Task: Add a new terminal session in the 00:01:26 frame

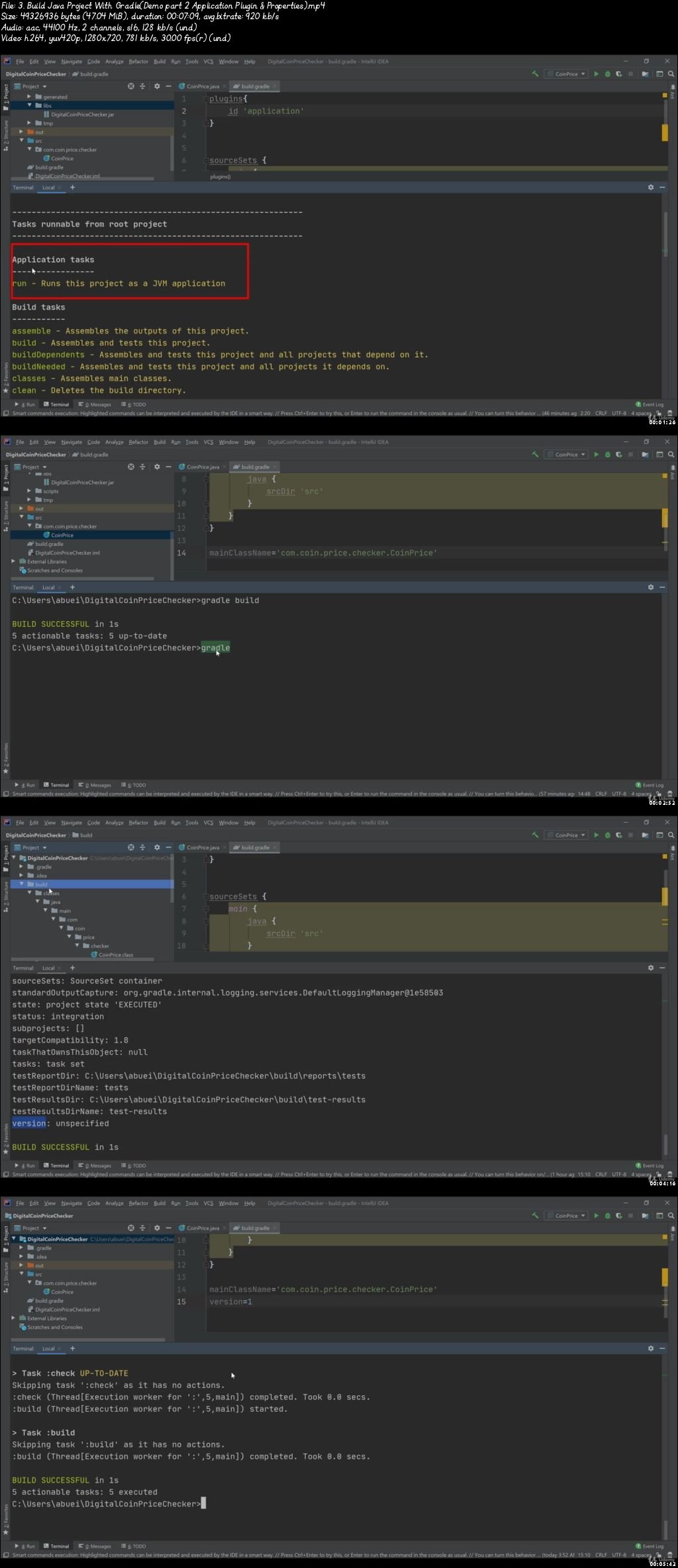Action: pos(72,187)
